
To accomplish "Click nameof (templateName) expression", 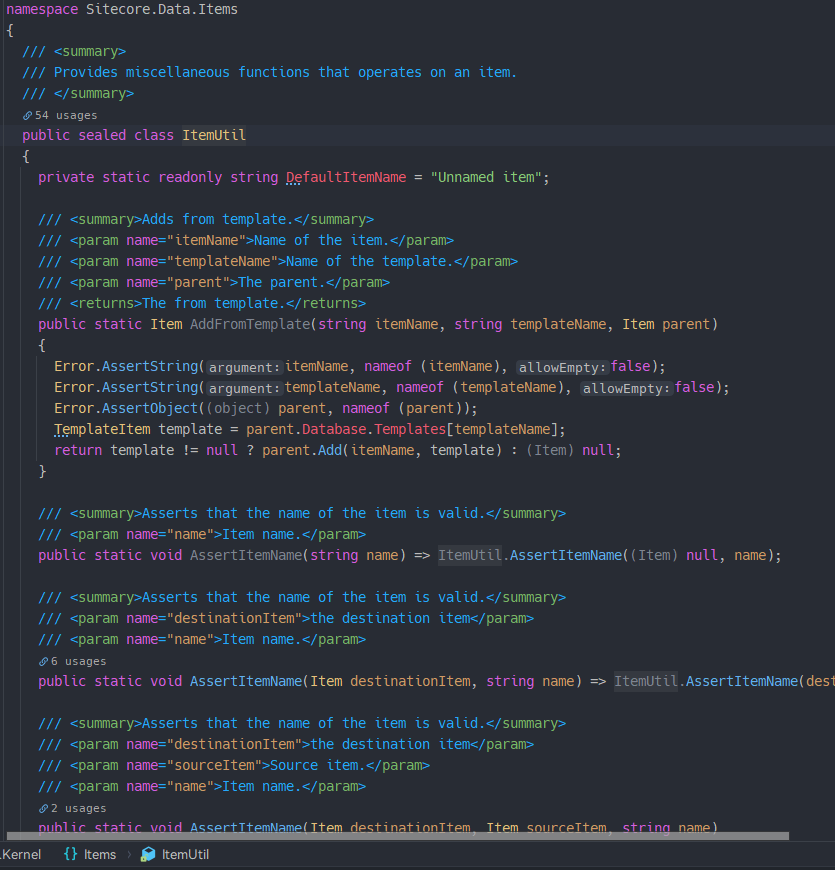I will point(480,388).
